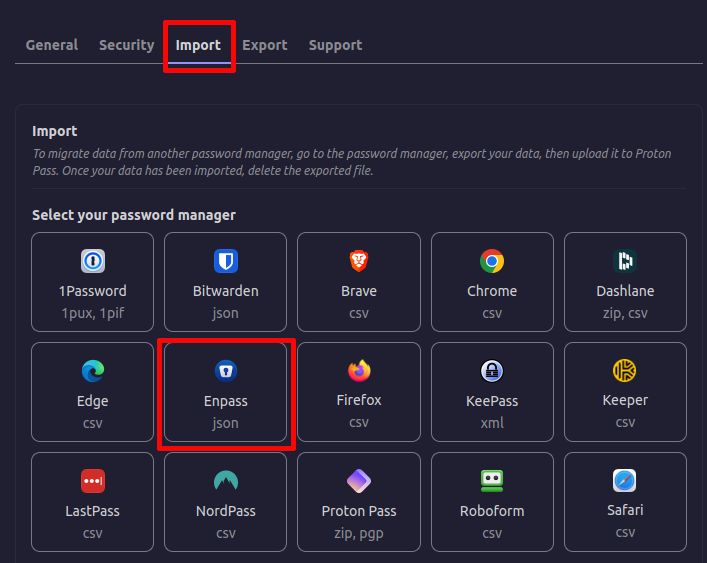
Task: Switch to the Security tab
Action: pyautogui.click(x=127, y=45)
